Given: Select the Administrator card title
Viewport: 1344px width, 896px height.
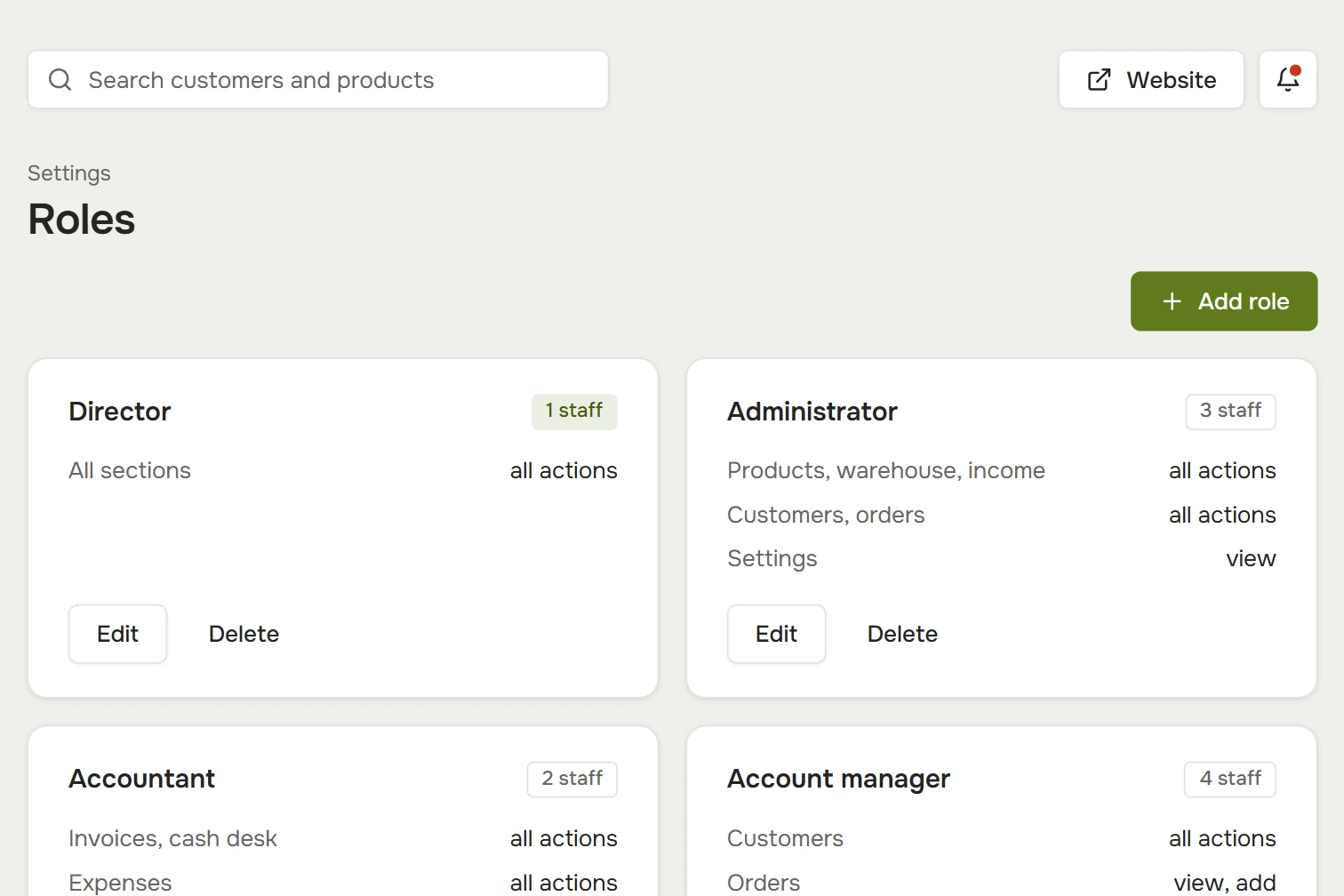Looking at the screenshot, I should click(812, 412).
